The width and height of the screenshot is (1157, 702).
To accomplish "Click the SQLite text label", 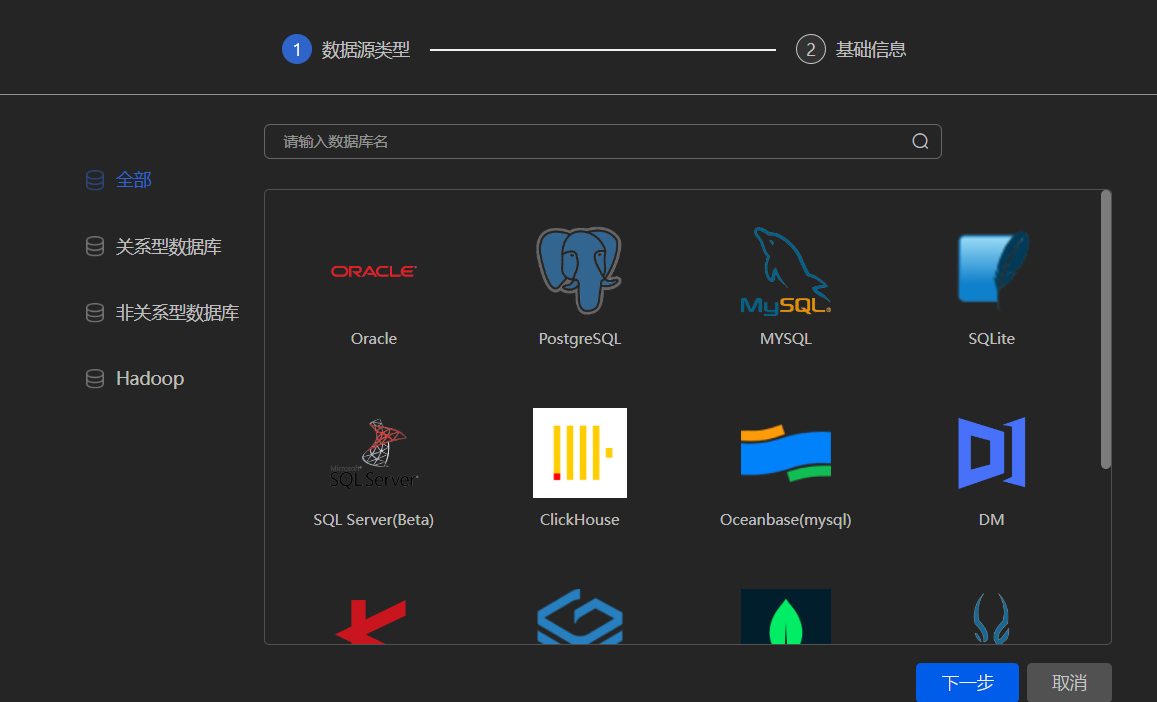I will point(992,339).
